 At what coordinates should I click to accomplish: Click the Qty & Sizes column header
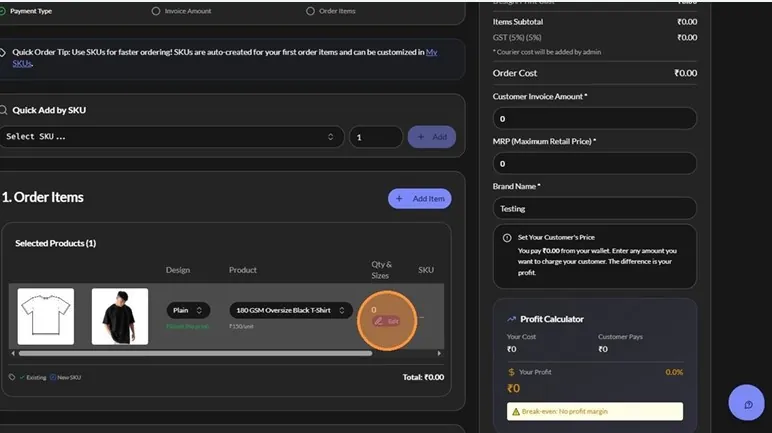(x=382, y=270)
